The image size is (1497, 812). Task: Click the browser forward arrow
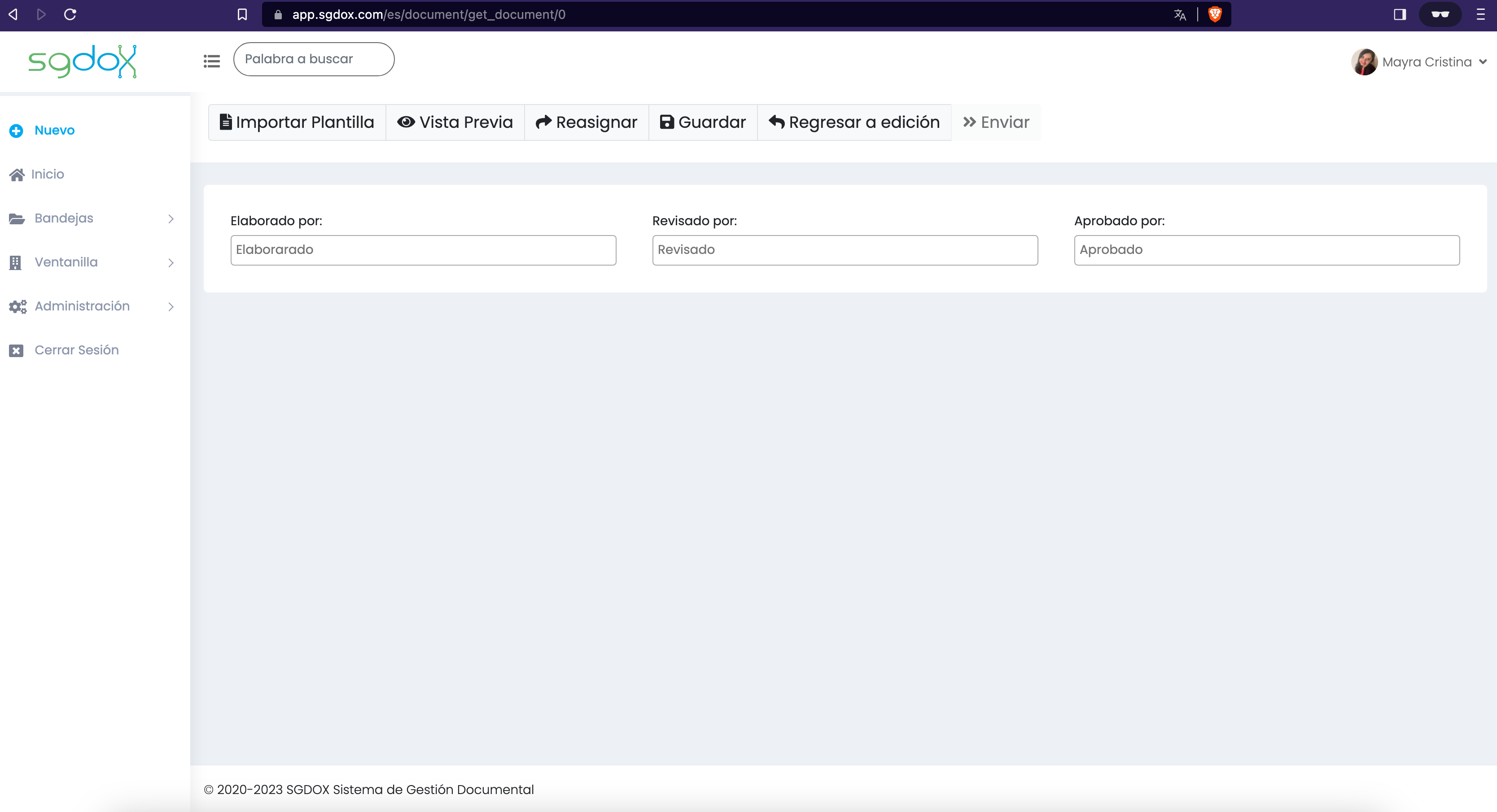tap(41, 14)
